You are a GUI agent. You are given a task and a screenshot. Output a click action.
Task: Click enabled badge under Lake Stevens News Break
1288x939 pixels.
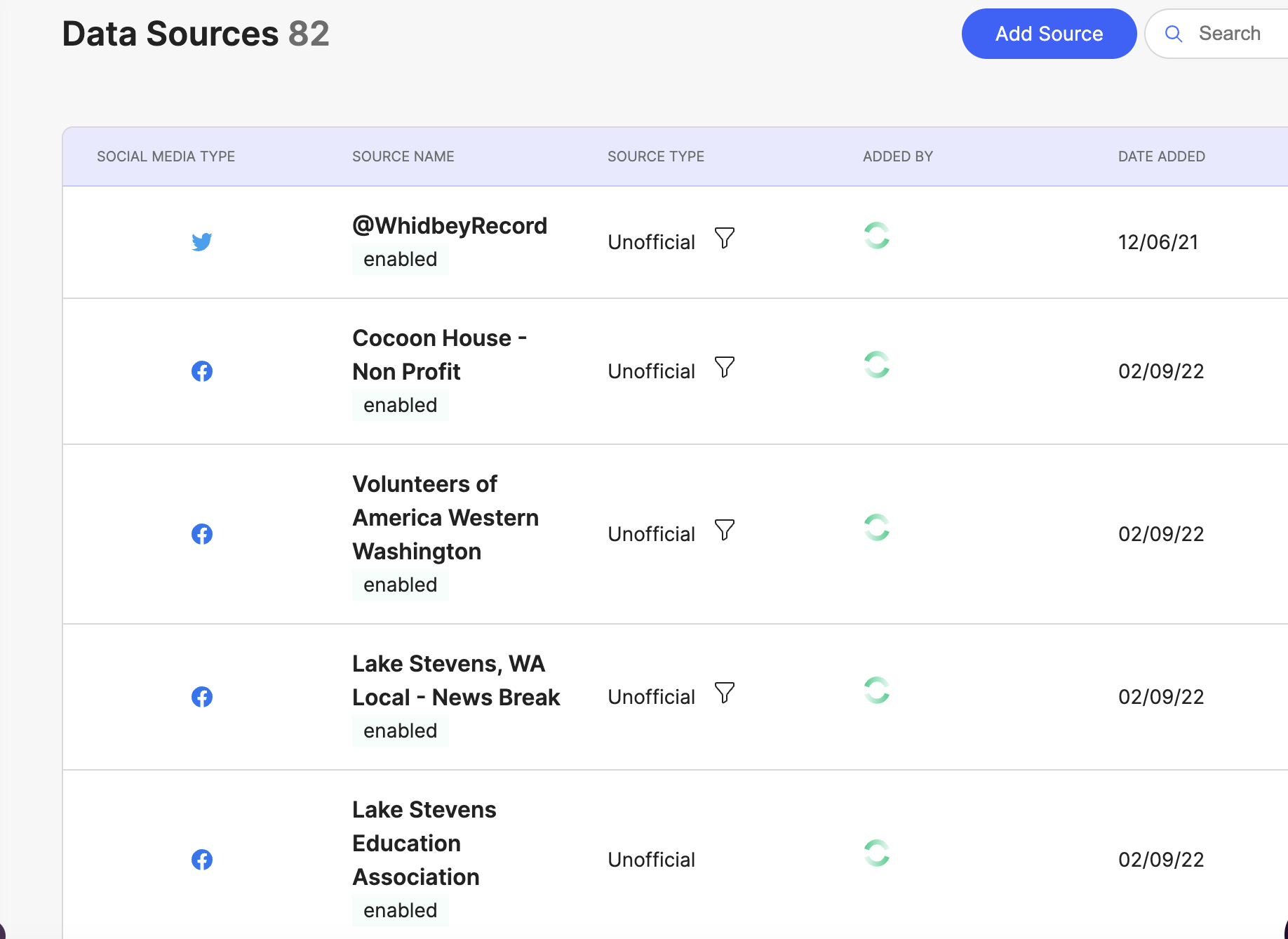pyautogui.click(x=401, y=731)
